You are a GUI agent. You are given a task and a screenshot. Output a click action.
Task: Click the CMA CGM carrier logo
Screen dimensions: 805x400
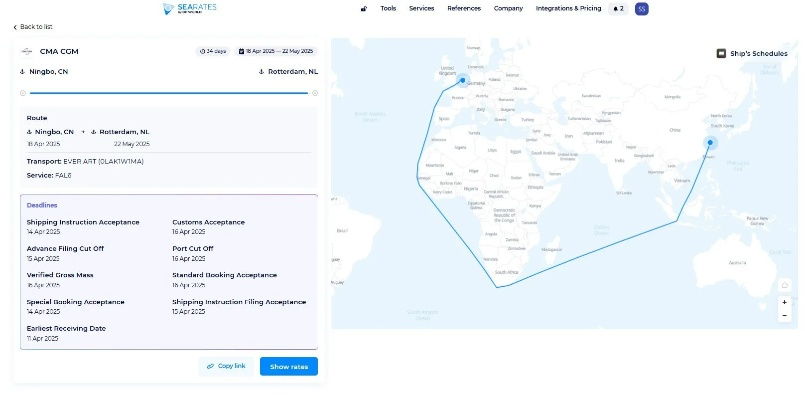click(26, 51)
